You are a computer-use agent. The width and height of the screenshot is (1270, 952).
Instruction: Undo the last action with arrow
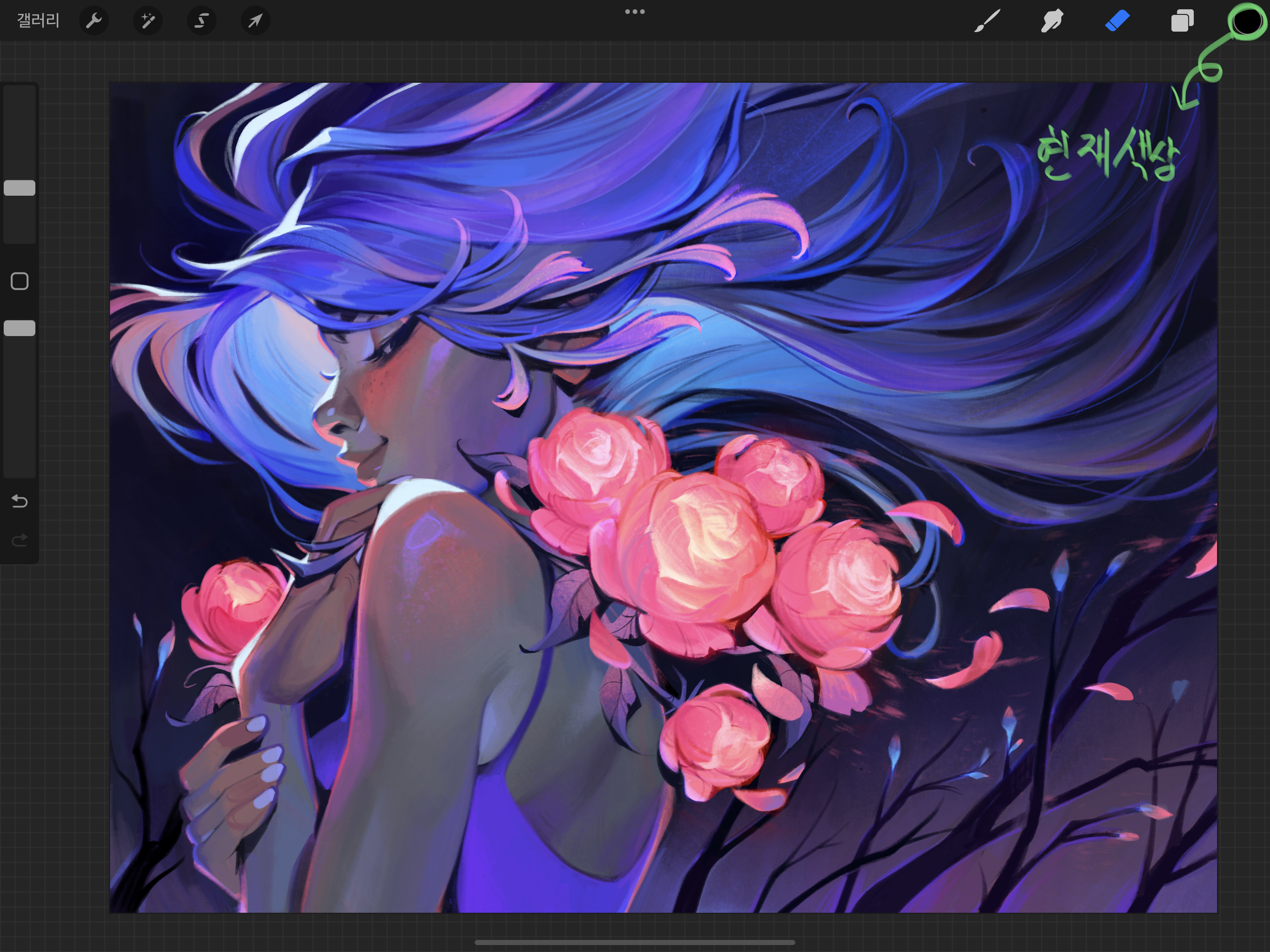tap(20, 501)
